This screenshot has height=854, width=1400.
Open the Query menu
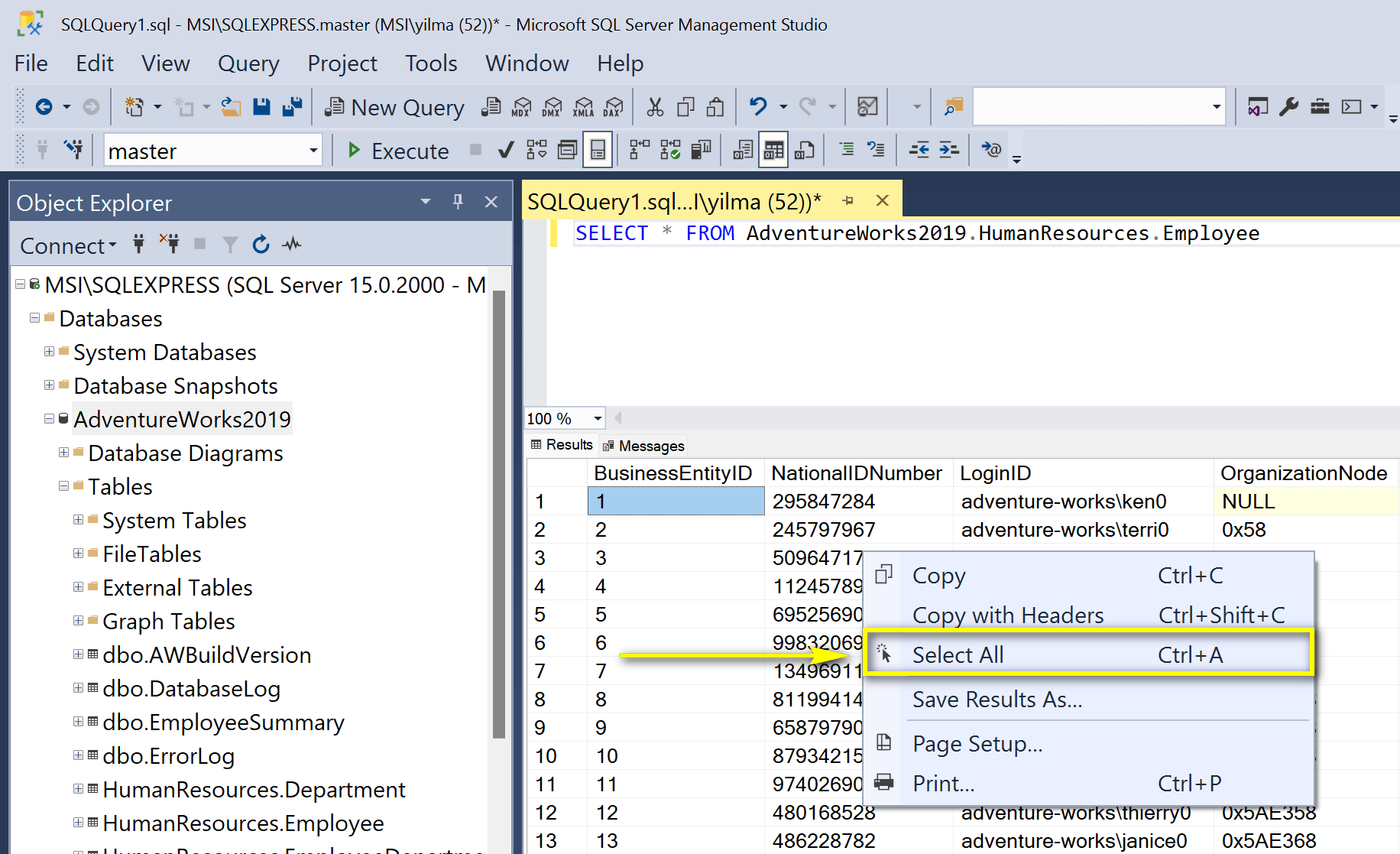[x=248, y=63]
